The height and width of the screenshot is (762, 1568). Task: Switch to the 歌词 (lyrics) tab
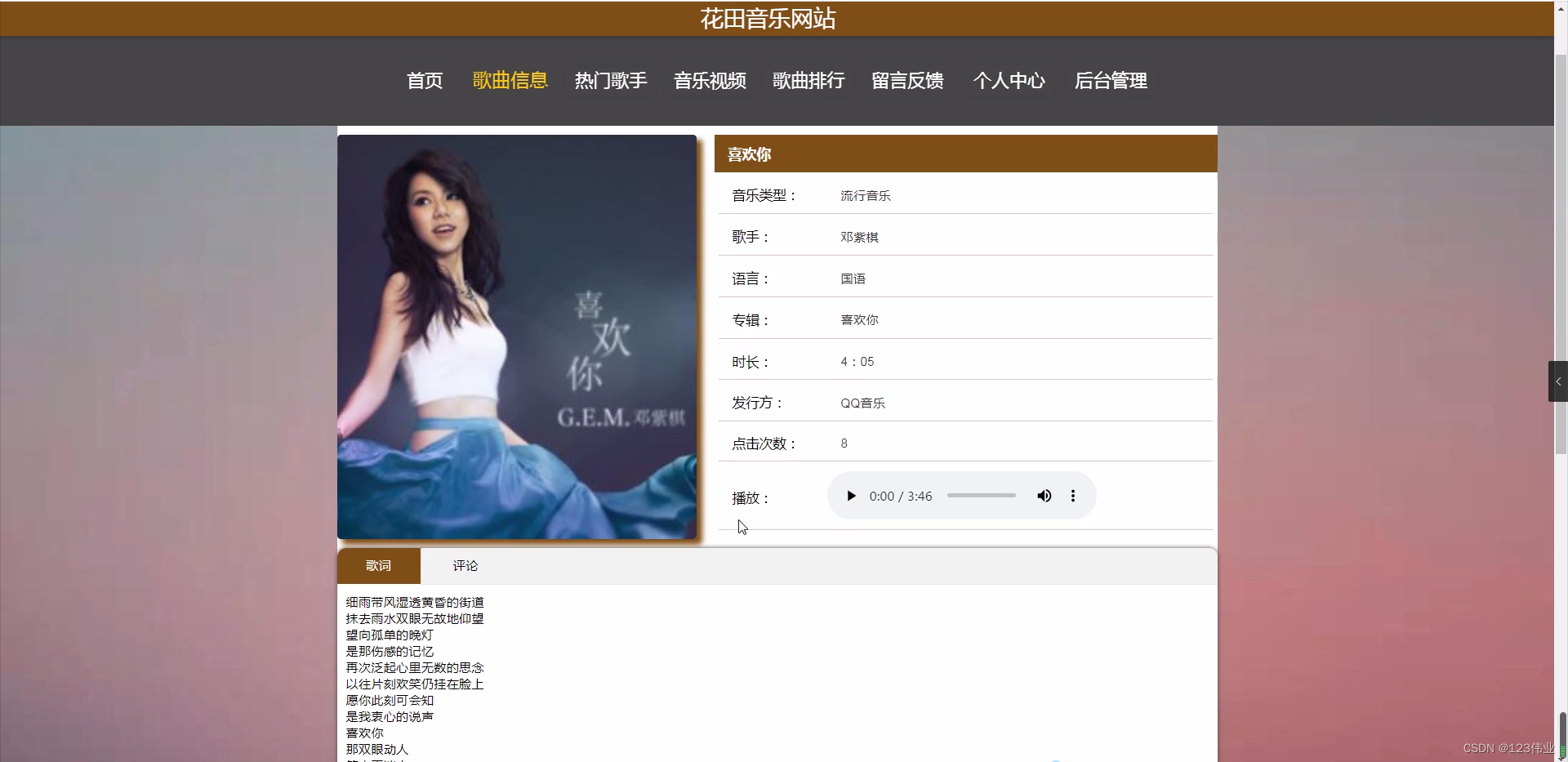click(x=379, y=565)
